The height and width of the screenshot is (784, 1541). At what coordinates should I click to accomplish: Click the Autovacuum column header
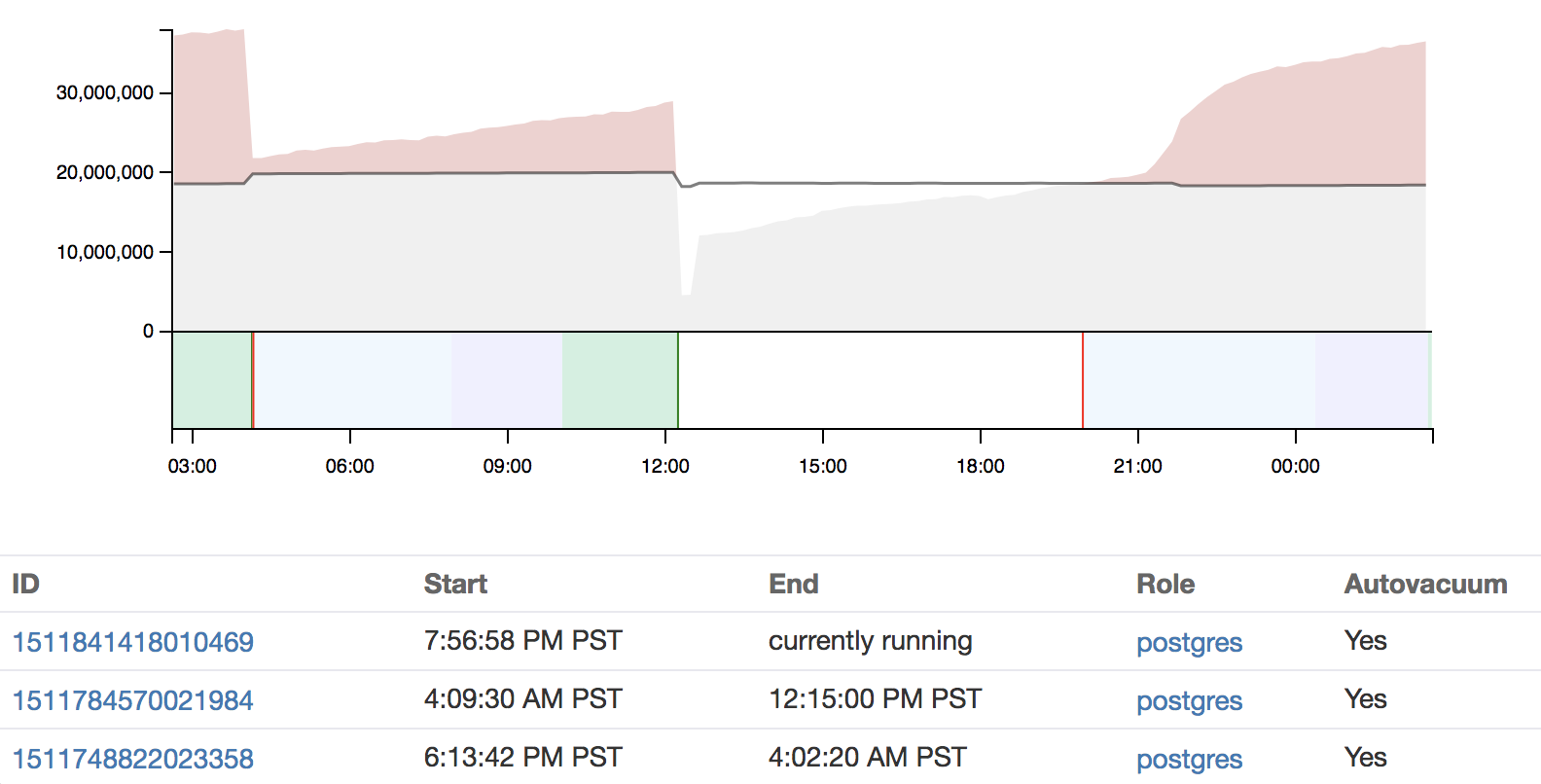(1425, 584)
